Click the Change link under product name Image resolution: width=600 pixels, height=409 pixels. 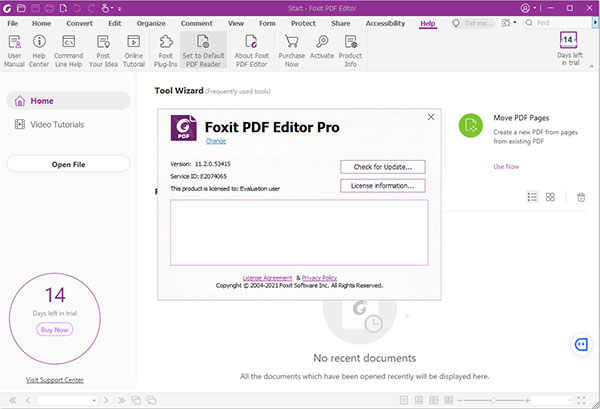(216, 141)
